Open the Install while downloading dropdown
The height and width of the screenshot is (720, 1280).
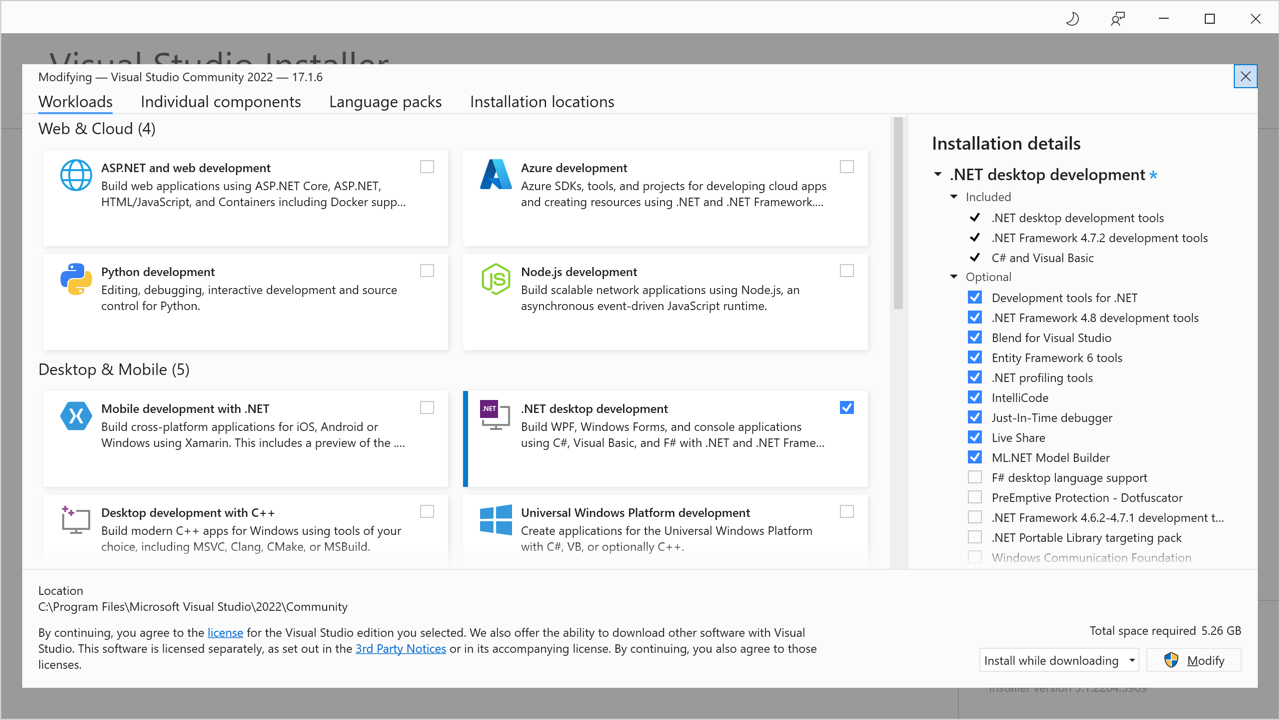click(1060, 660)
